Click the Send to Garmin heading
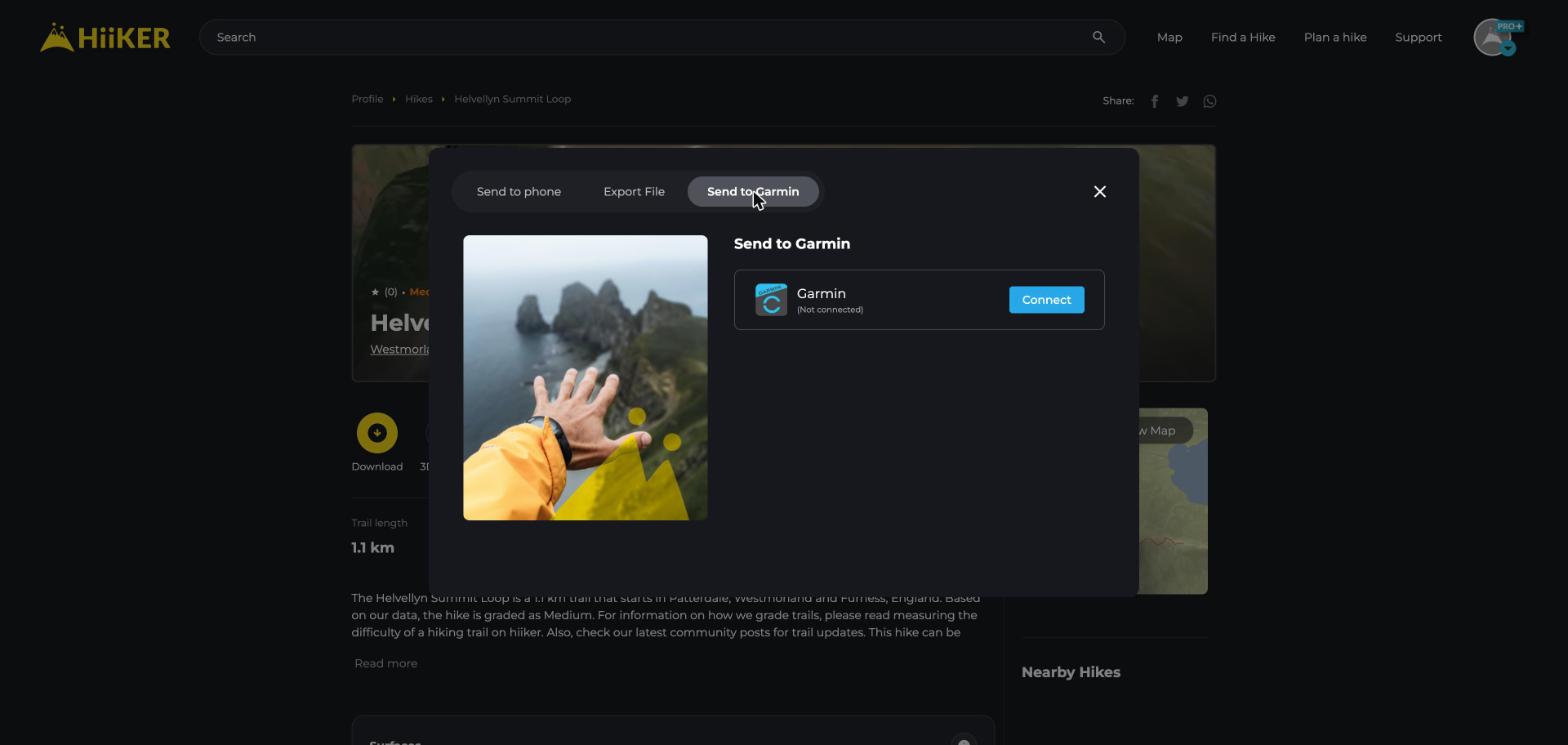Viewport: 1568px width, 745px height. [x=791, y=244]
